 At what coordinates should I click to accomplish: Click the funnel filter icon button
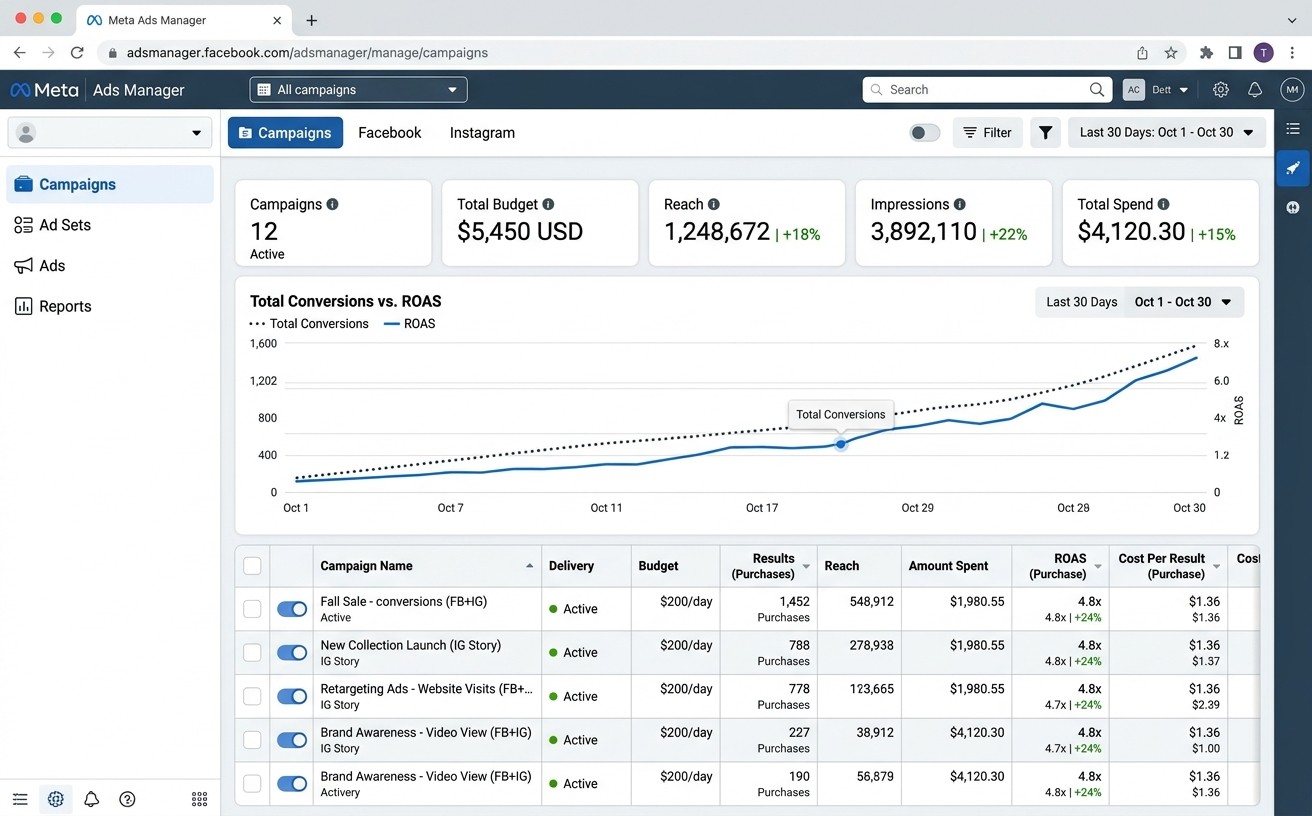[x=1045, y=132]
